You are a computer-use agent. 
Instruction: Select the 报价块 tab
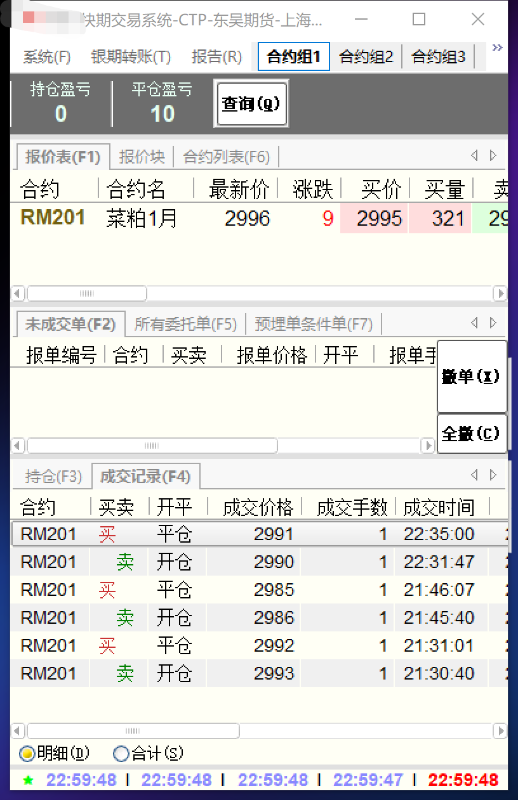click(x=142, y=157)
